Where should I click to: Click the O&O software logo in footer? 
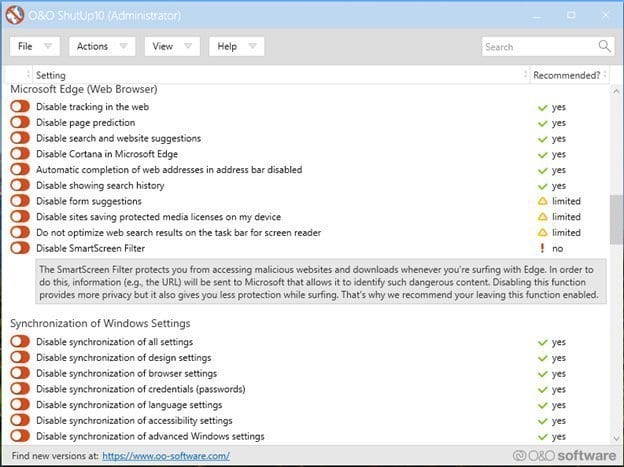tap(564, 455)
